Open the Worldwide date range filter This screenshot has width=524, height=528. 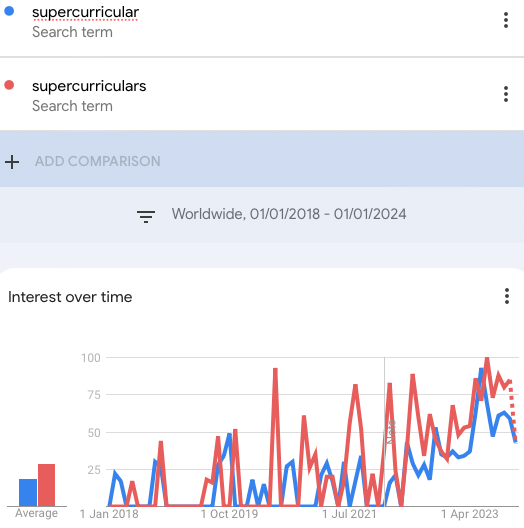tap(289, 214)
